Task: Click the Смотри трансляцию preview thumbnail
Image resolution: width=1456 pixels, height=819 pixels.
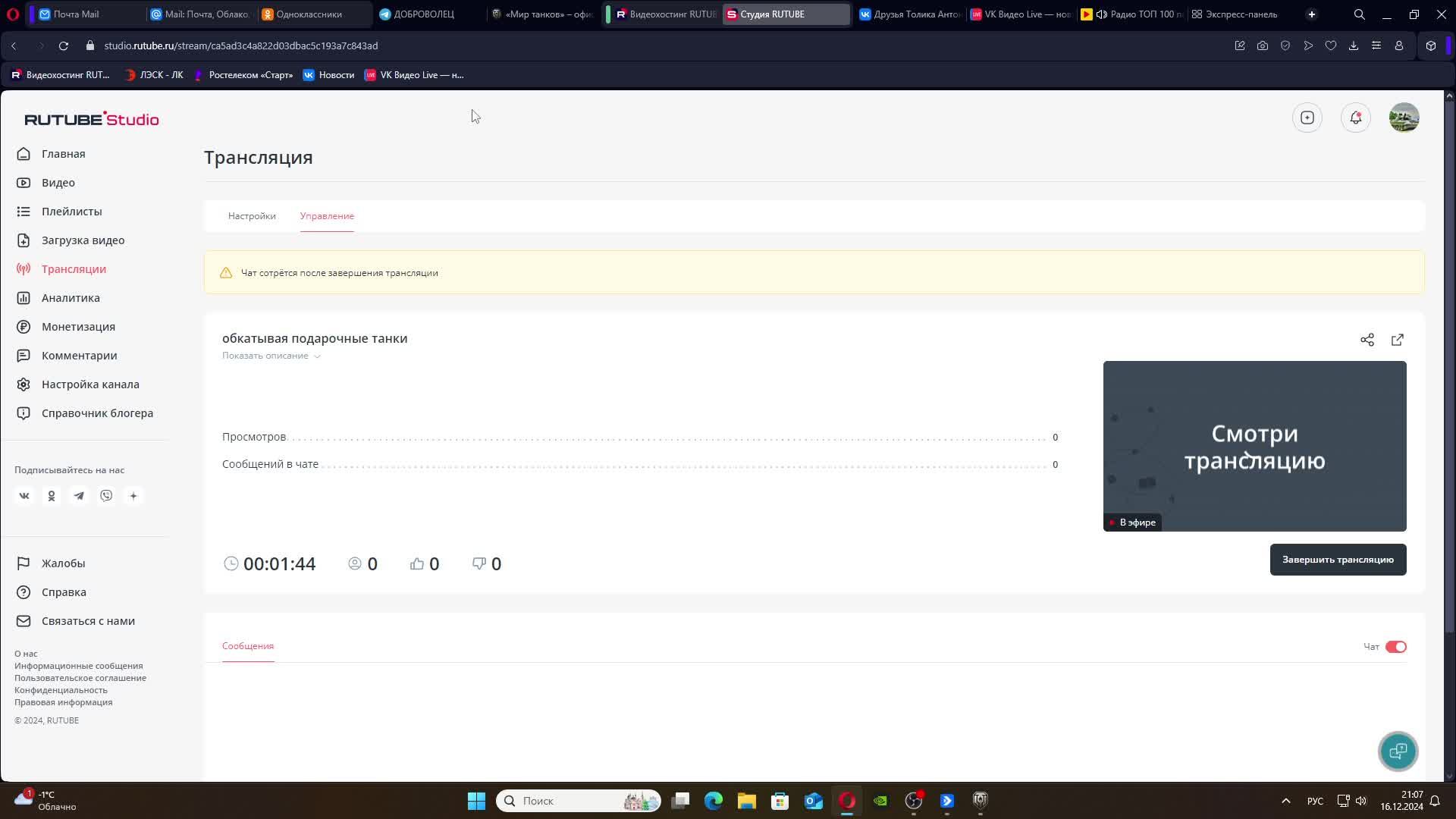Action: click(x=1254, y=446)
